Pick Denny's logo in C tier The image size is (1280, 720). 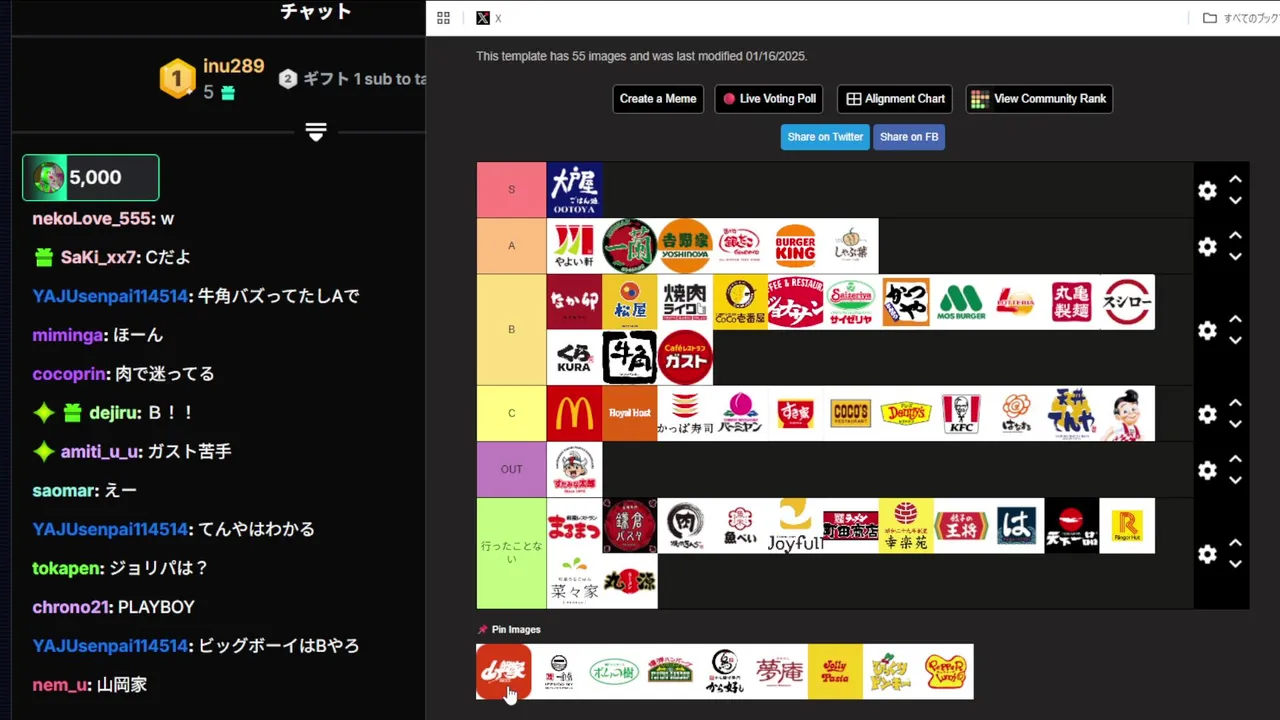[906, 414]
